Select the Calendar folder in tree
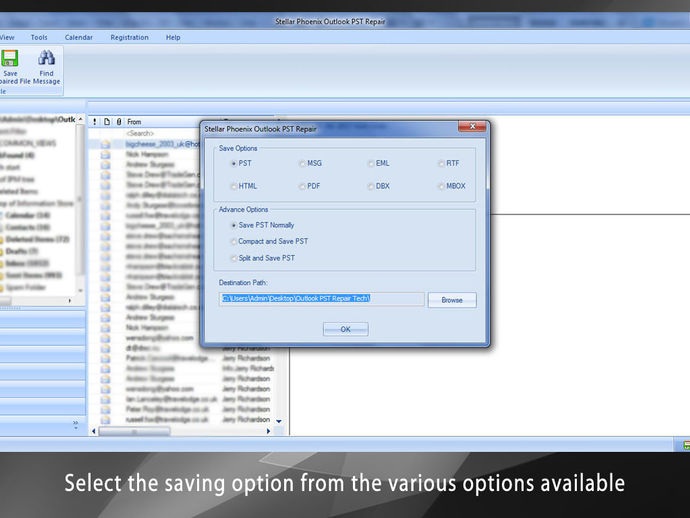The width and height of the screenshot is (690, 518). (x=28, y=215)
